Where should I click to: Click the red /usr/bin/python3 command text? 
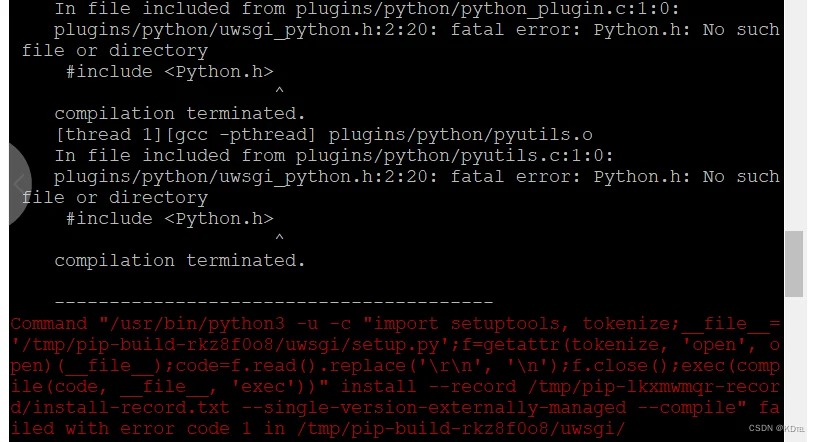point(197,324)
